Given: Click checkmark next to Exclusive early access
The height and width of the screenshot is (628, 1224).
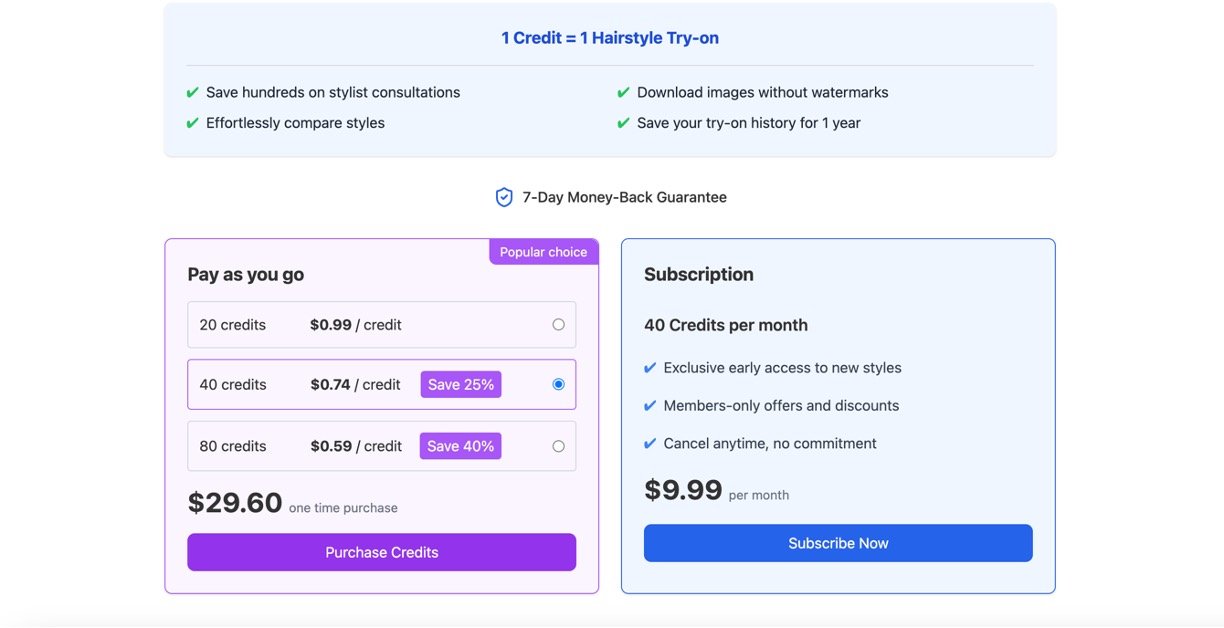Looking at the screenshot, I should point(650,368).
